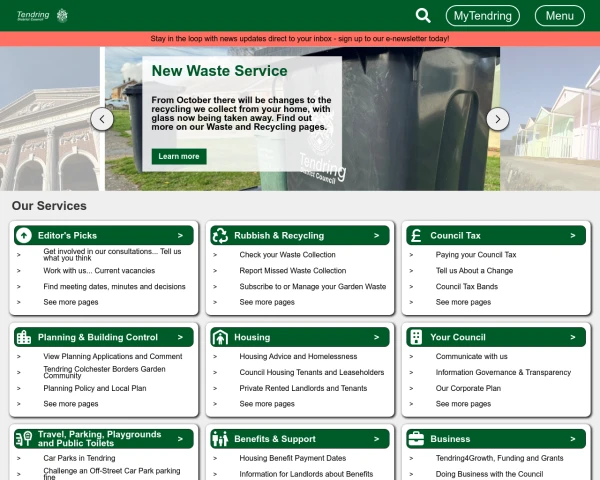The image size is (600, 480).
Task: Open Report Missed Waste Collection link
Action: (x=293, y=271)
